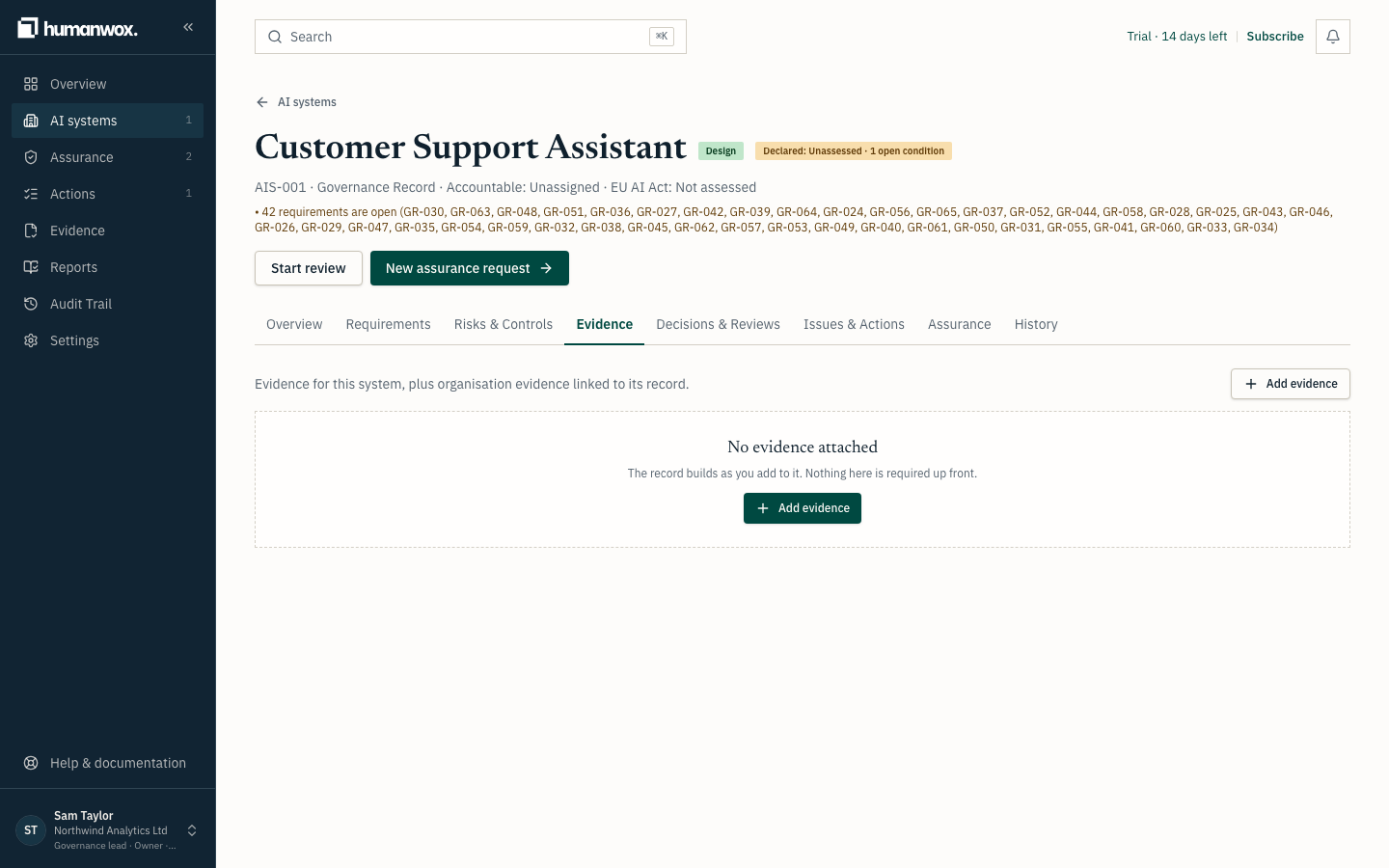View the History tab
Image resolution: width=1389 pixels, height=868 pixels.
click(1036, 325)
